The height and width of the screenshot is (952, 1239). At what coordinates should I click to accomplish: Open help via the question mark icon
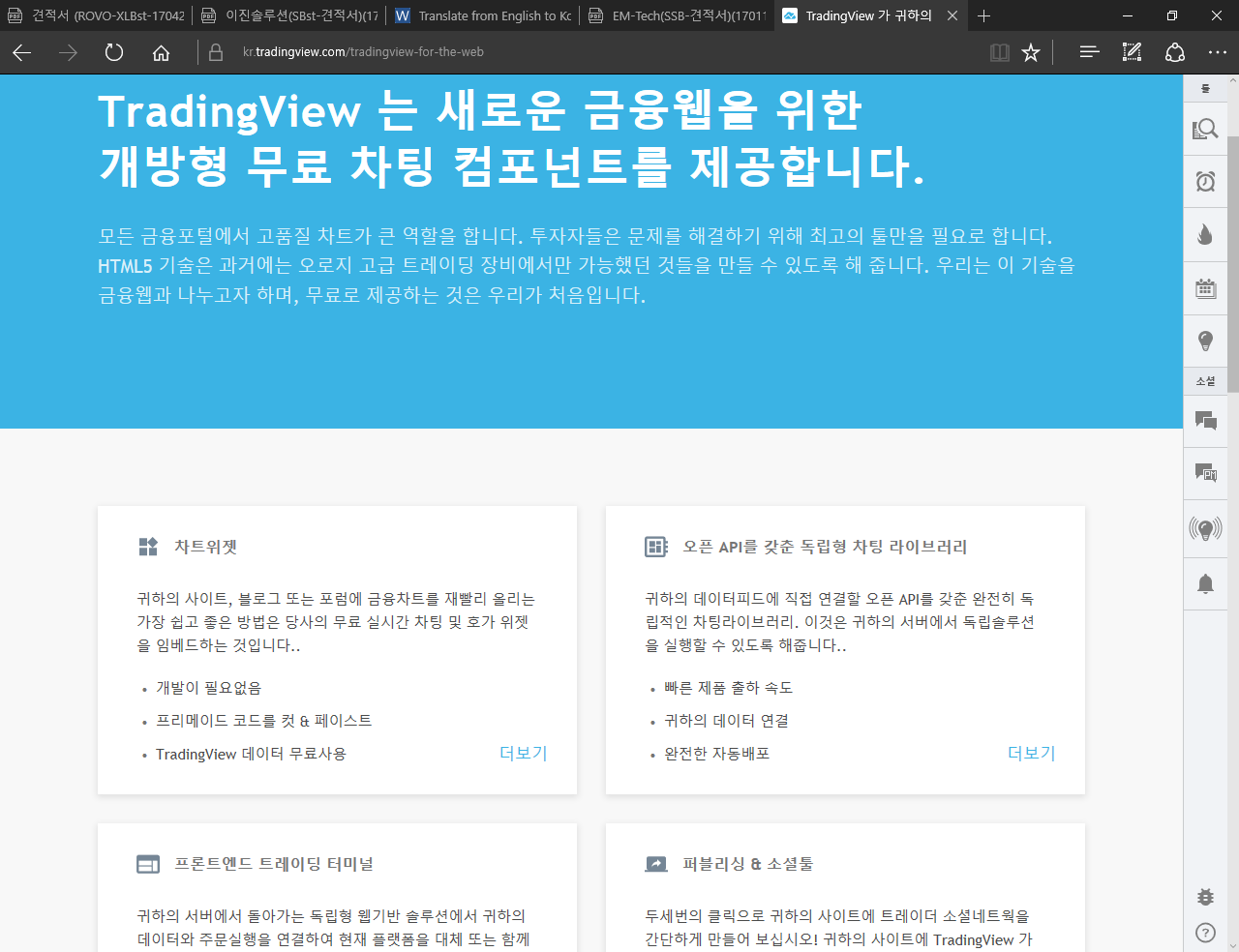coord(1205,932)
